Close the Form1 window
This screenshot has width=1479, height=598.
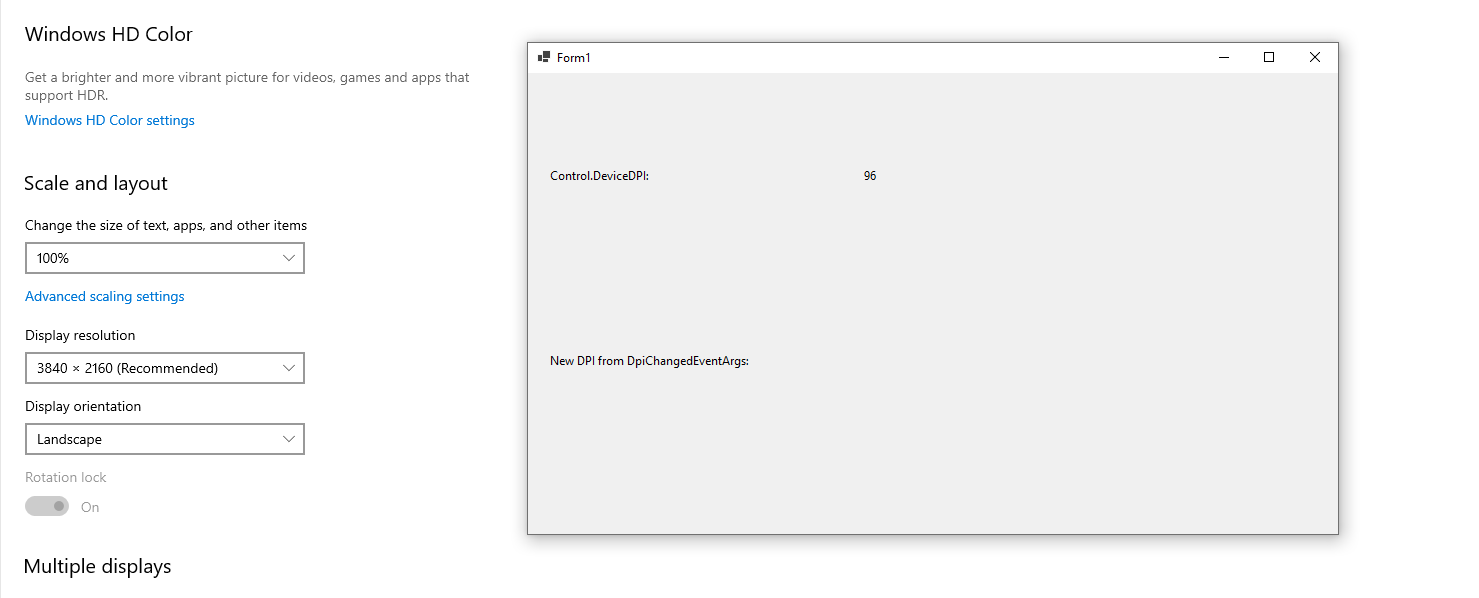pyautogui.click(x=1315, y=57)
